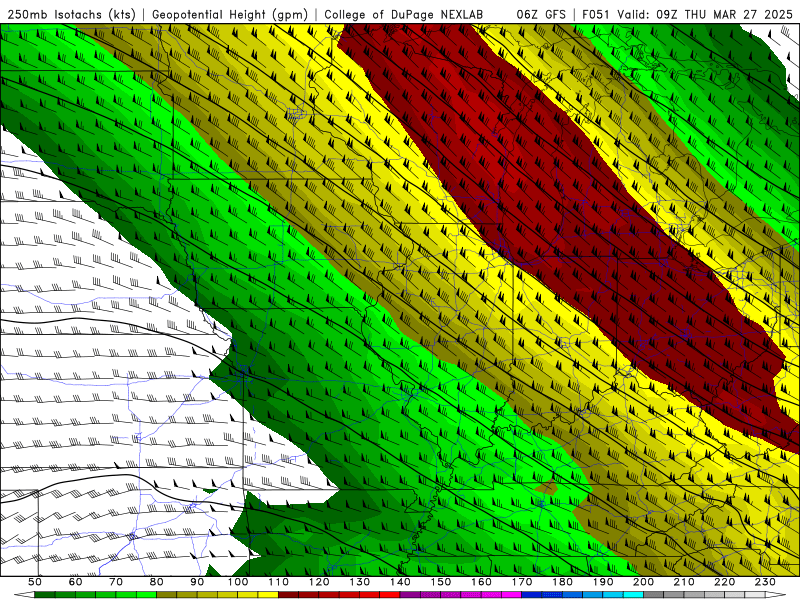Click the '70' value on the legend
Screen dimensions: 800x600
116,582
